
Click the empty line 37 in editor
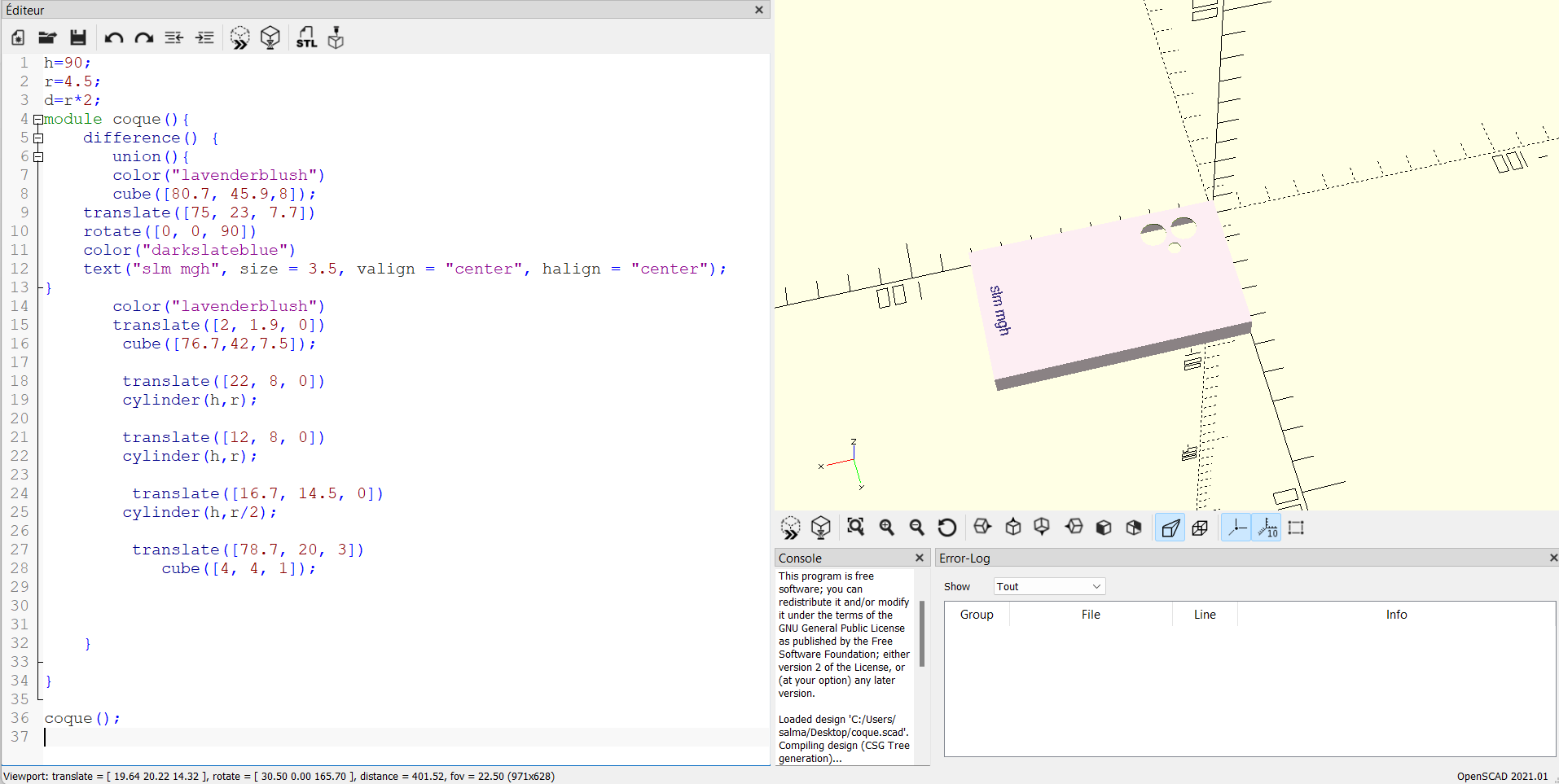(406, 737)
